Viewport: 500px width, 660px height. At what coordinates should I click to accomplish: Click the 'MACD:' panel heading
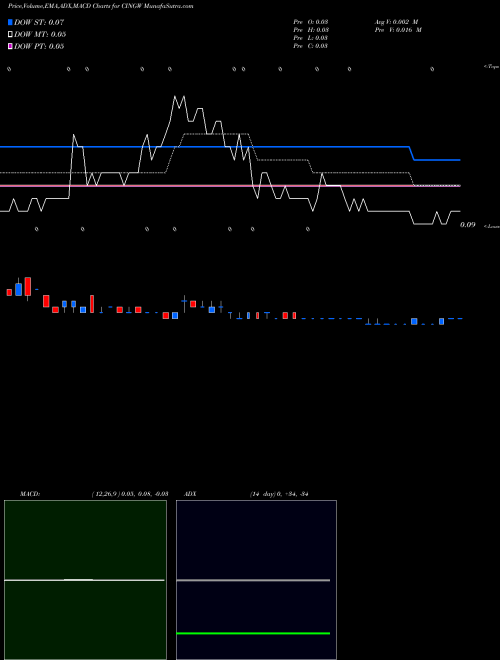click(x=30, y=494)
